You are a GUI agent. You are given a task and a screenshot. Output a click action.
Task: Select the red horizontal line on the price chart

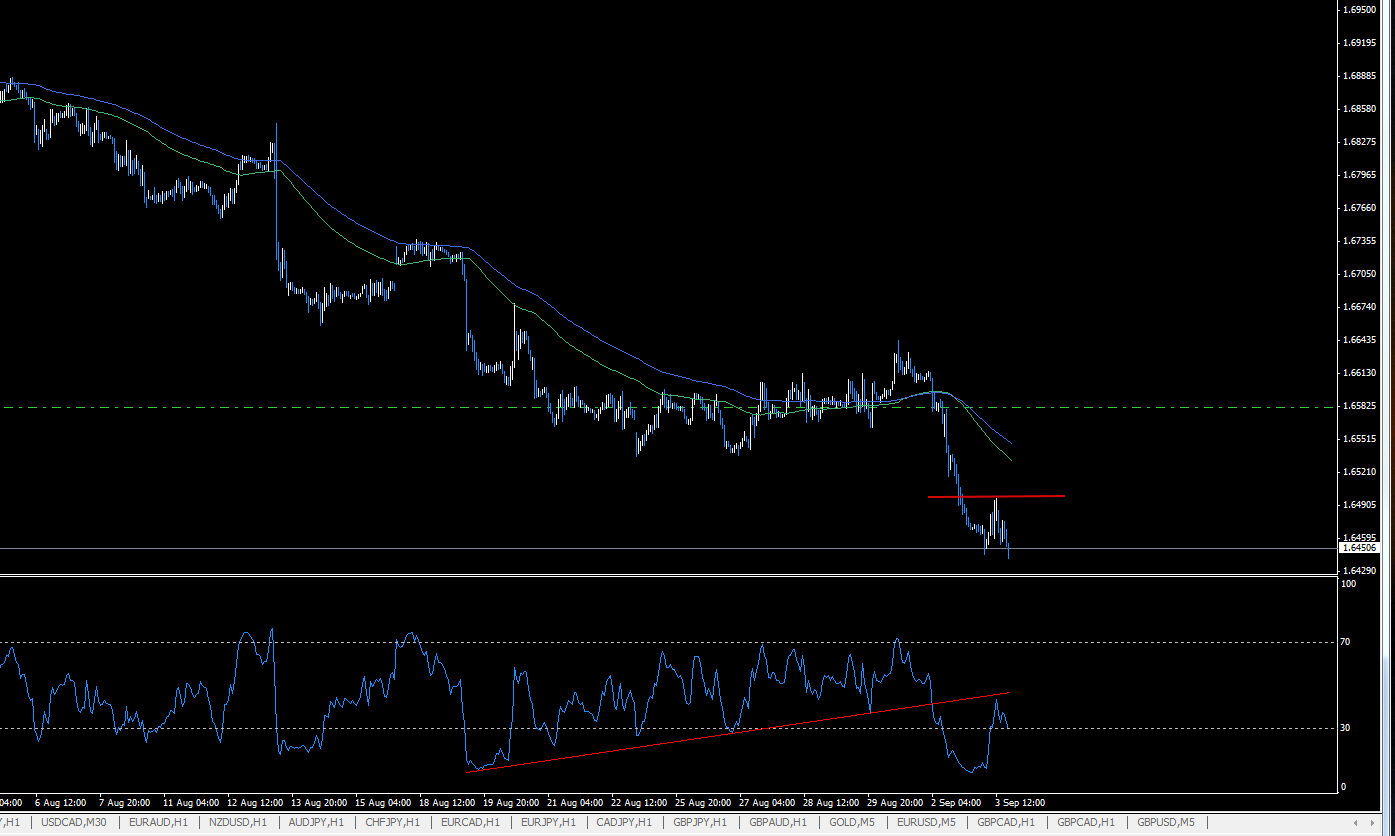tap(996, 496)
